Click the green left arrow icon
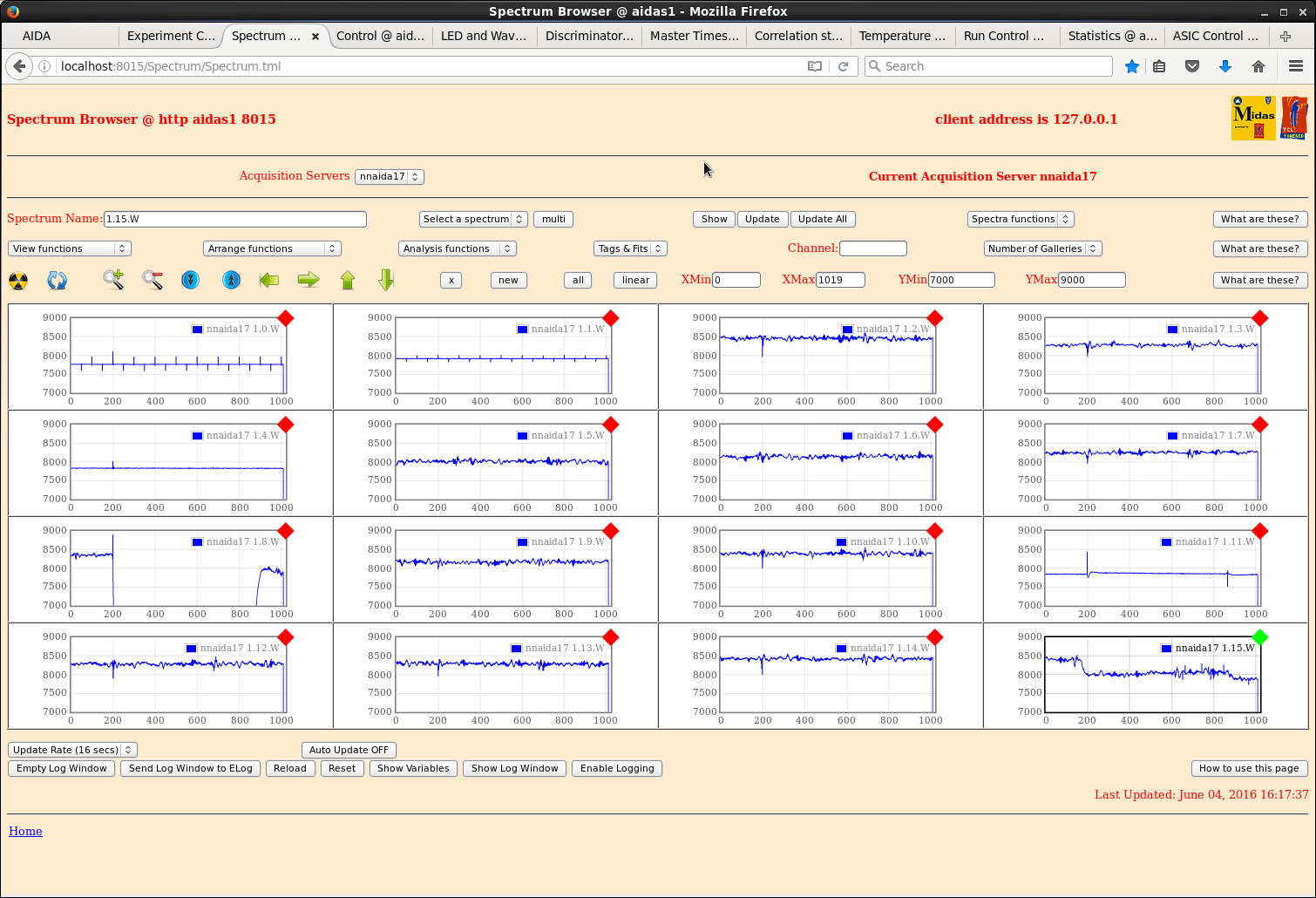The width and height of the screenshot is (1316, 898). tap(269, 280)
